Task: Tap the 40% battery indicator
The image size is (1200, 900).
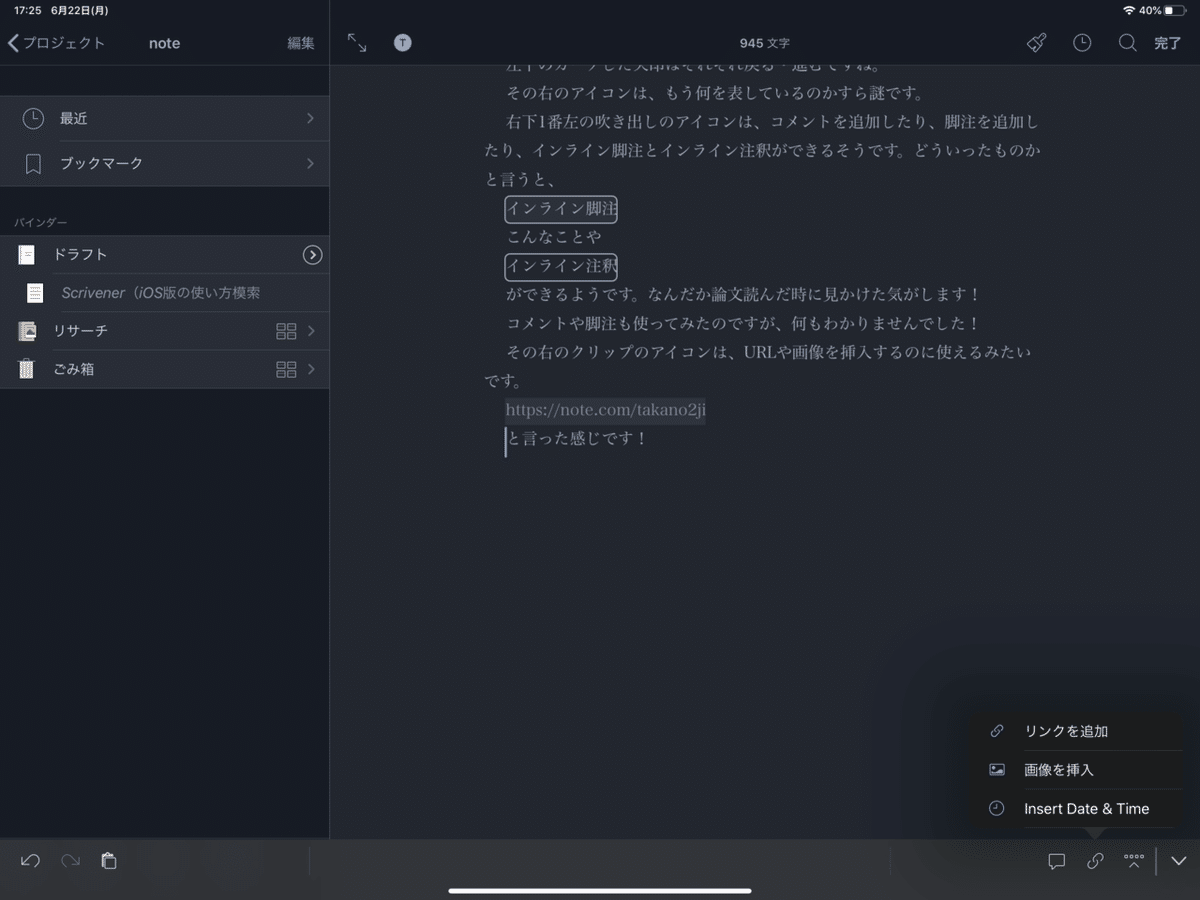Action: tap(1161, 10)
